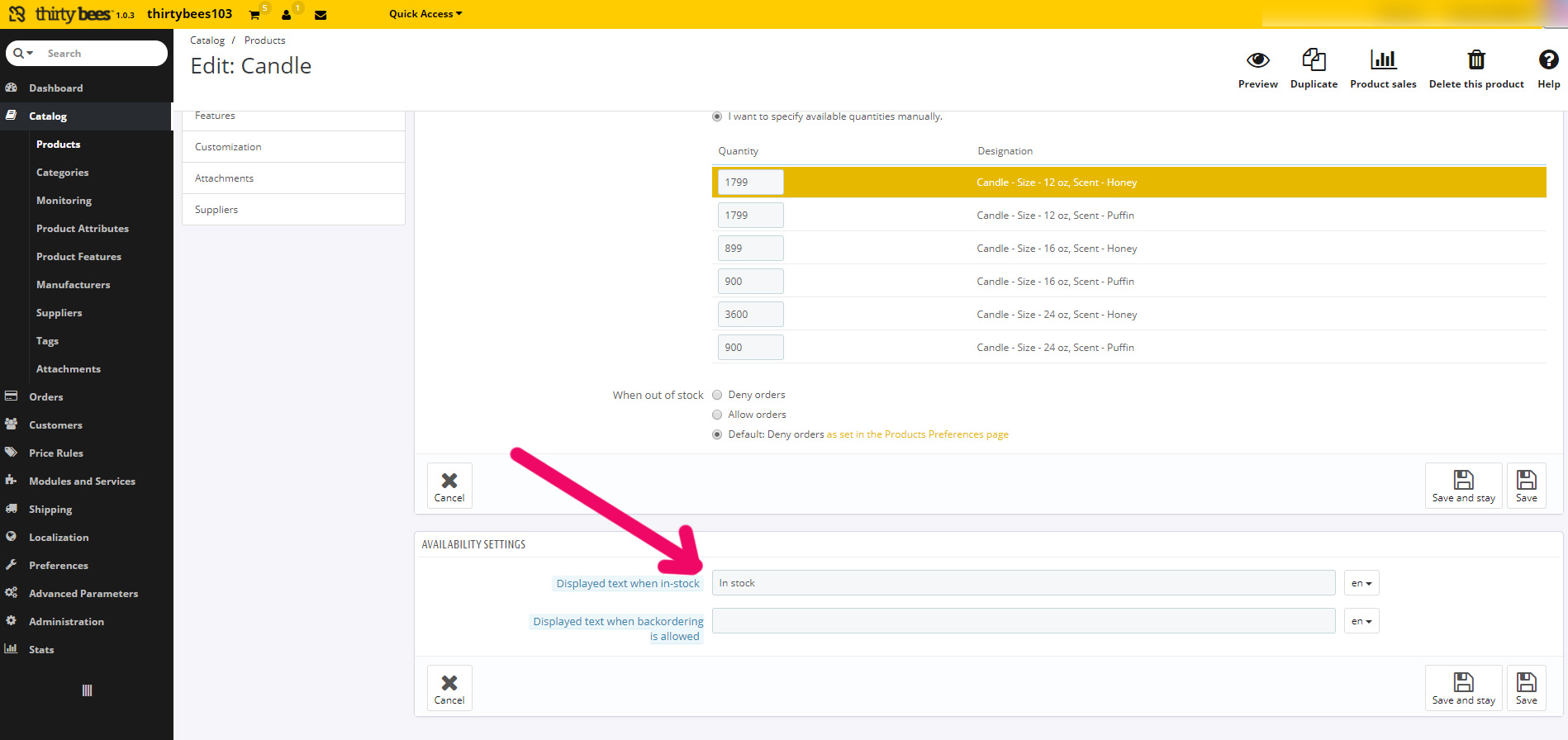This screenshot has height=740, width=1568.
Task: Click the customer notifications person icon
Action: coord(287,15)
